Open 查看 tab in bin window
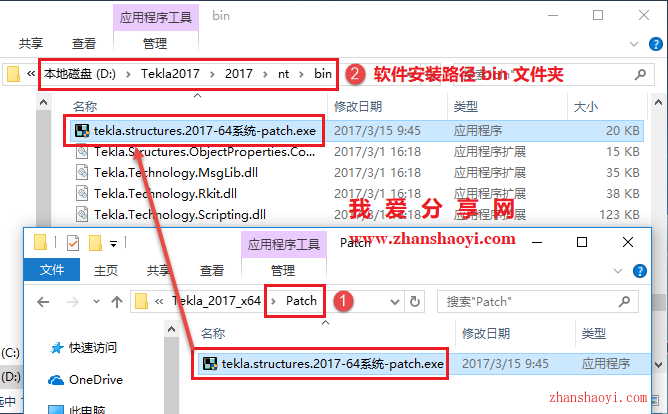Screen dimensions: 668x414 tap(84, 43)
